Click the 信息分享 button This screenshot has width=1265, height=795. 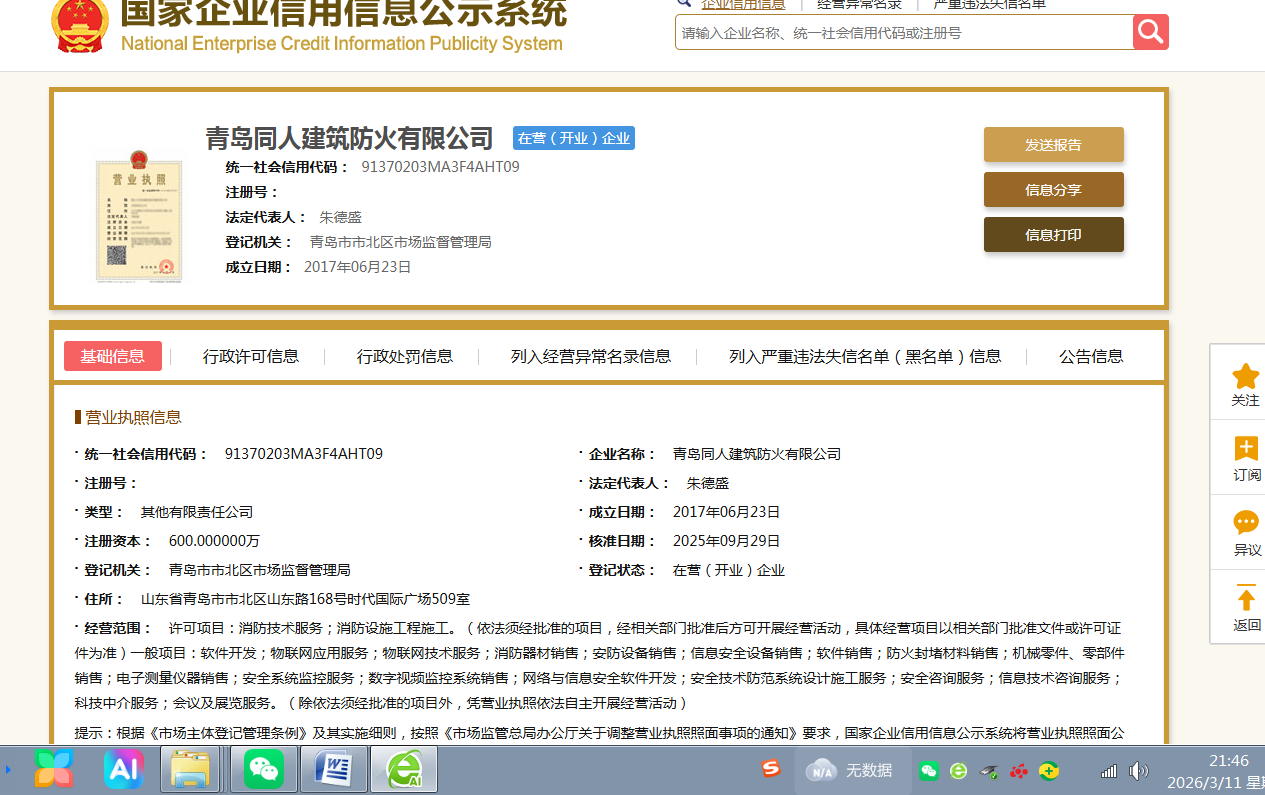point(1053,190)
